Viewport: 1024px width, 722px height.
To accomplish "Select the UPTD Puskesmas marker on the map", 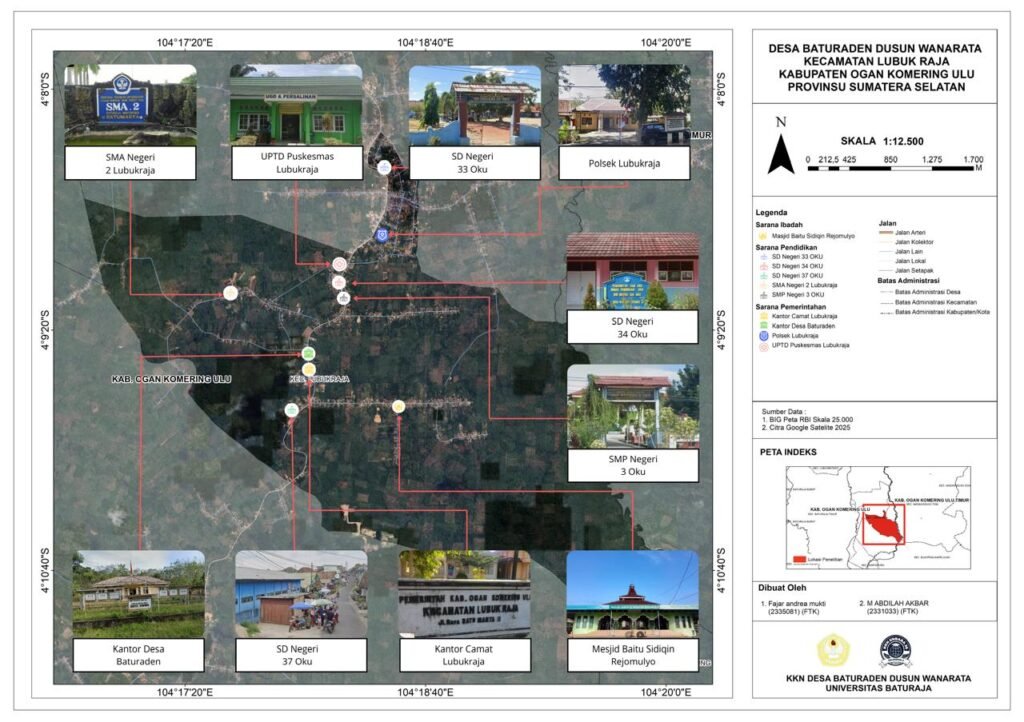I will coord(339,264).
